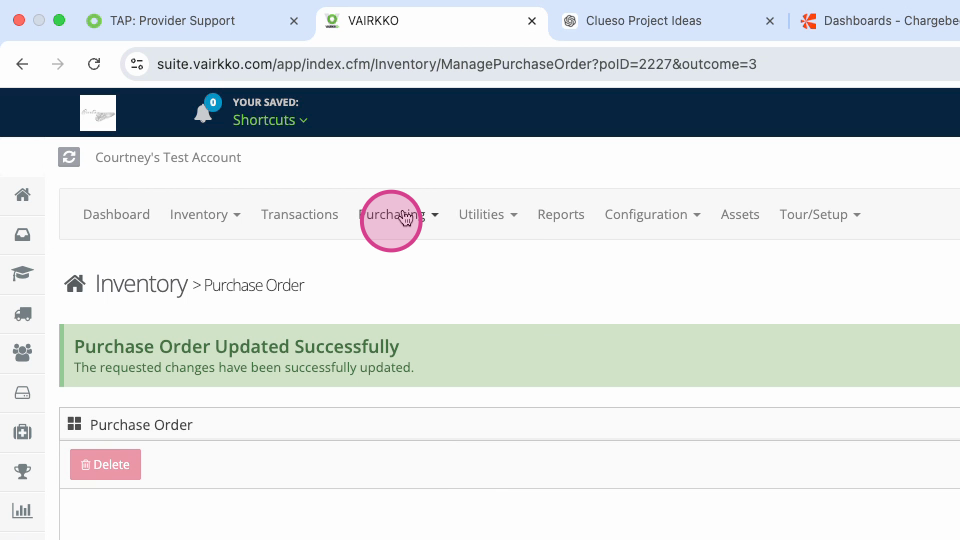
Task: Switch to Dashboards - Chargebee tab
Action: pos(882,21)
